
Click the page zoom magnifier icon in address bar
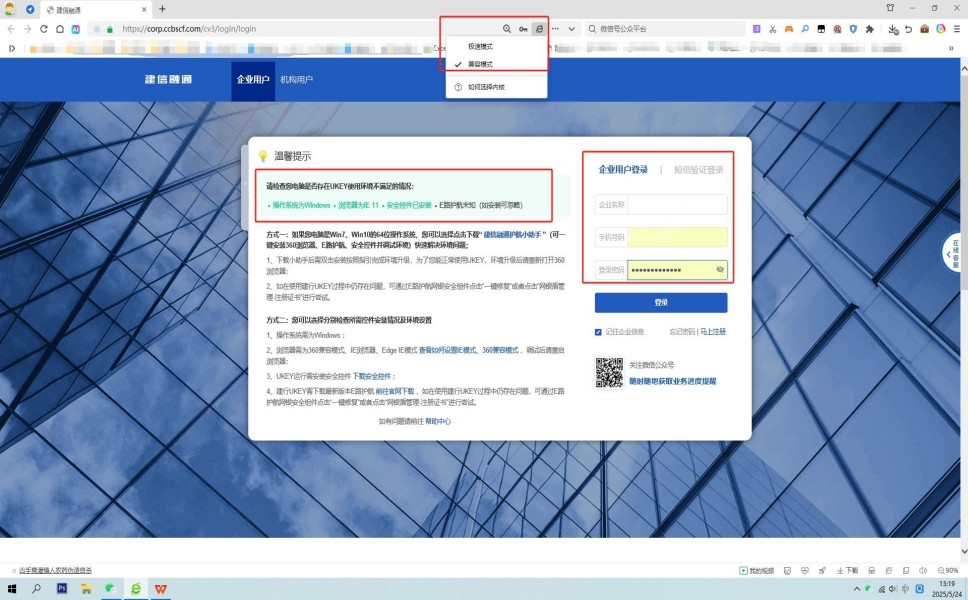(x=507, y=29)
